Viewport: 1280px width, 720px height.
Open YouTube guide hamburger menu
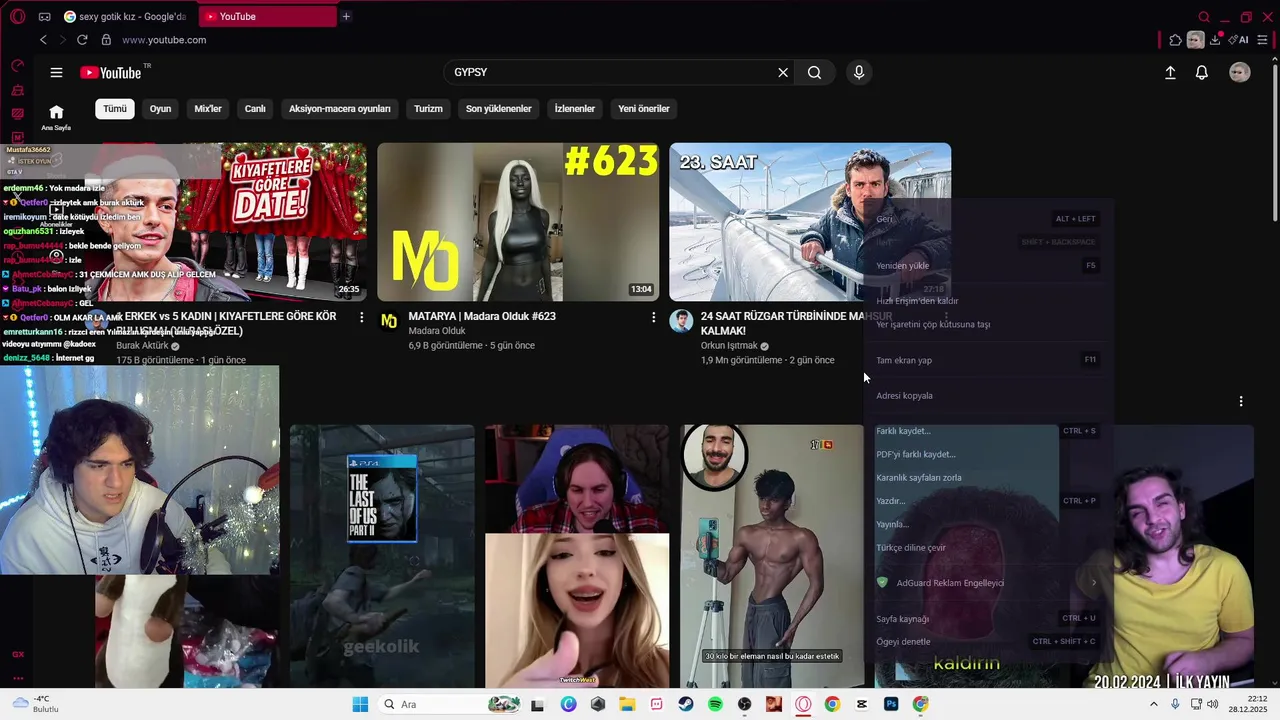pyautogui.click(x=56, y=72)
